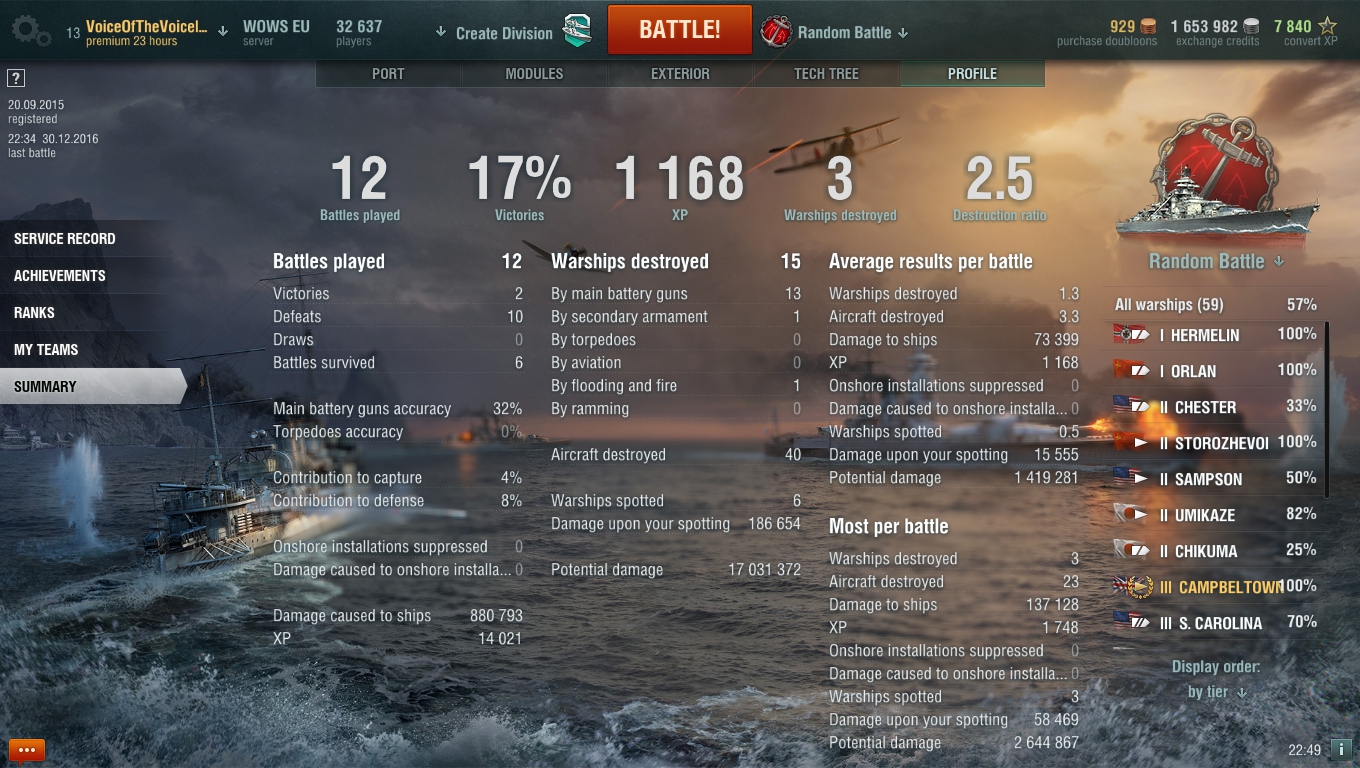
Task: Click the convert XP star icon
Action: (x=1327, y=26)
